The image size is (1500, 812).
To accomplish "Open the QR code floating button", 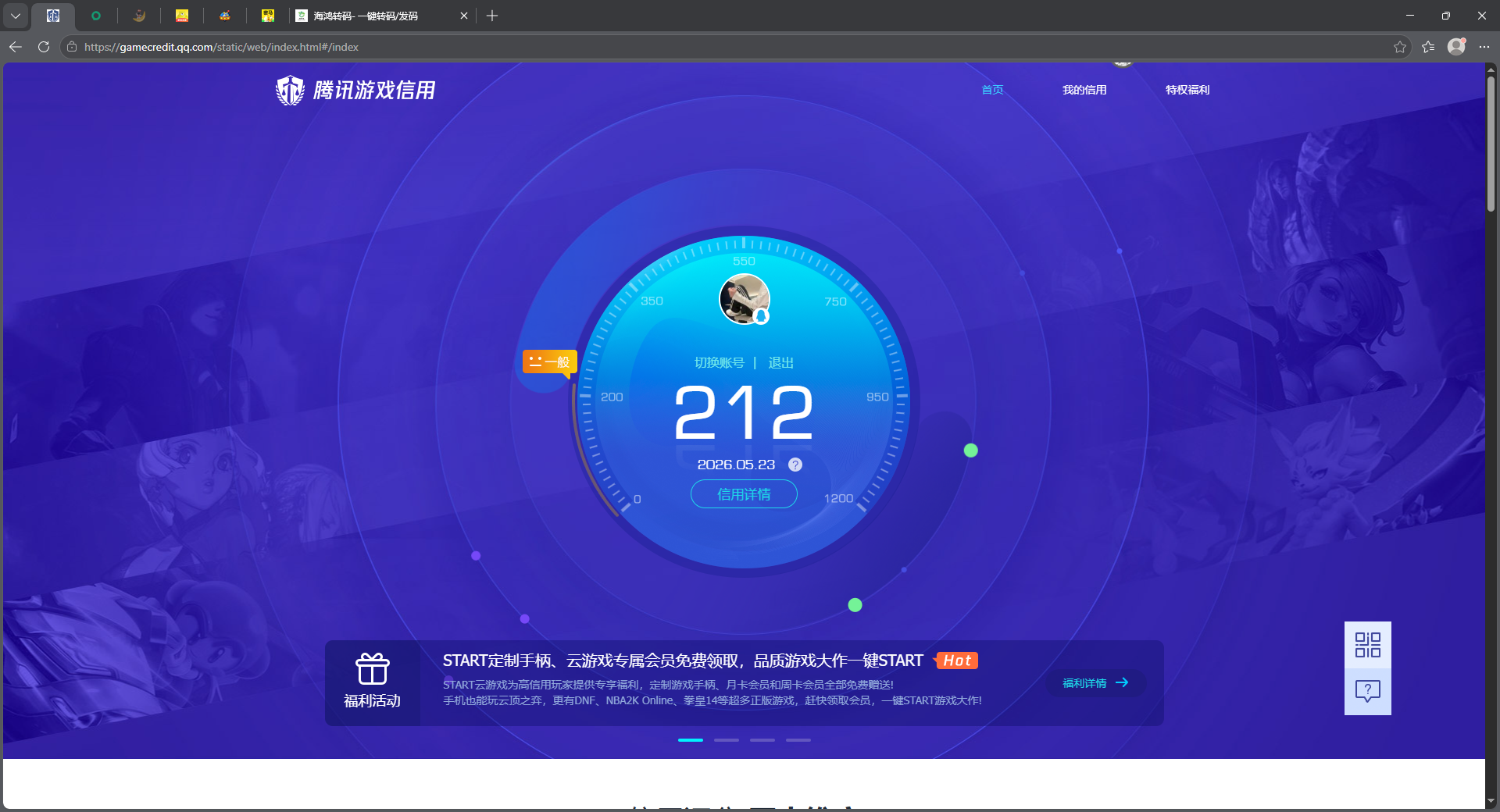I will pyautogui.click(x=1368, y=645).
